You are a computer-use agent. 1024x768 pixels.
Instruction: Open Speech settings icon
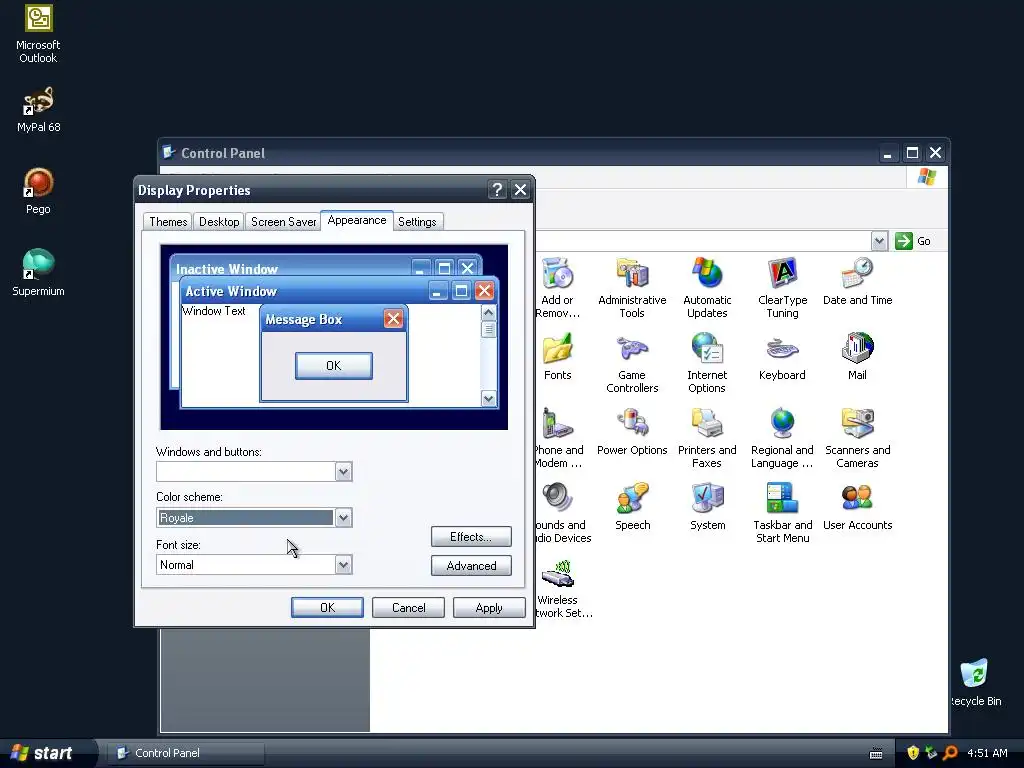coord(632,507)
